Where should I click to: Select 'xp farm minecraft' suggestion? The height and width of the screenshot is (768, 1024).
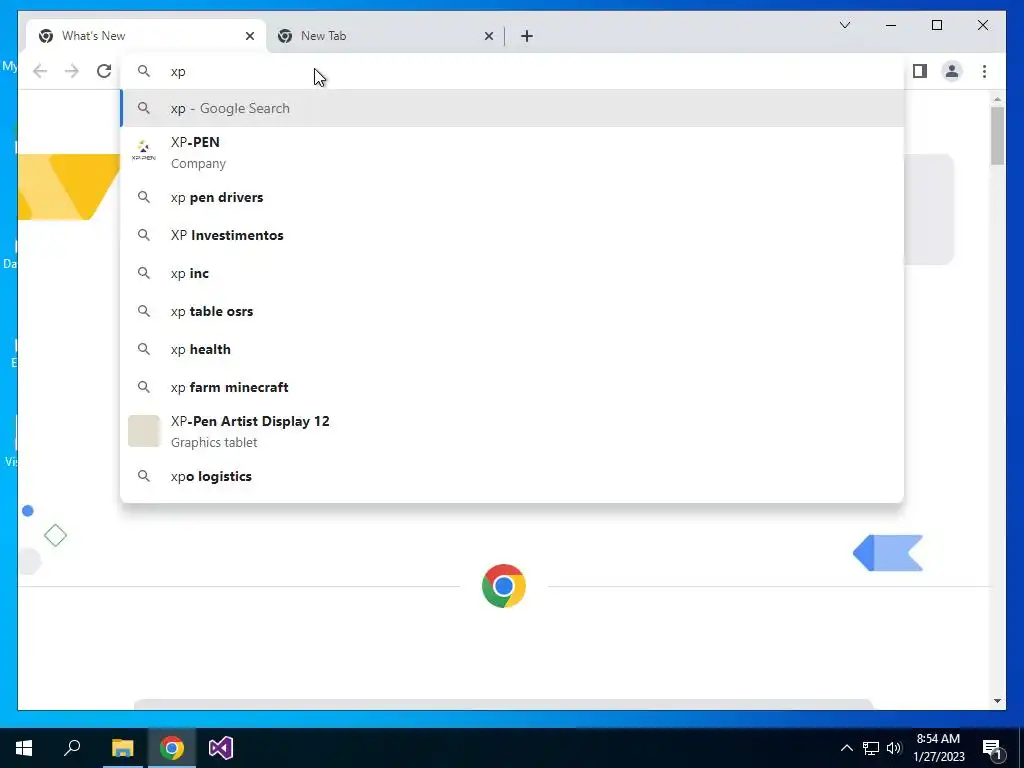[x=512, y=387]
